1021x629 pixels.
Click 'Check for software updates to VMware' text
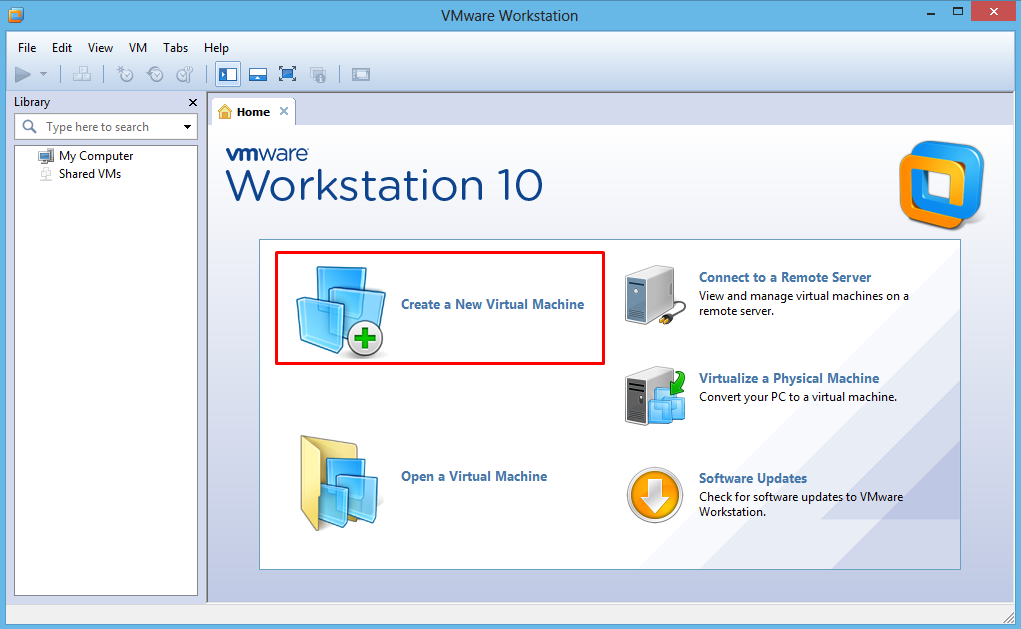pos(801,497)
